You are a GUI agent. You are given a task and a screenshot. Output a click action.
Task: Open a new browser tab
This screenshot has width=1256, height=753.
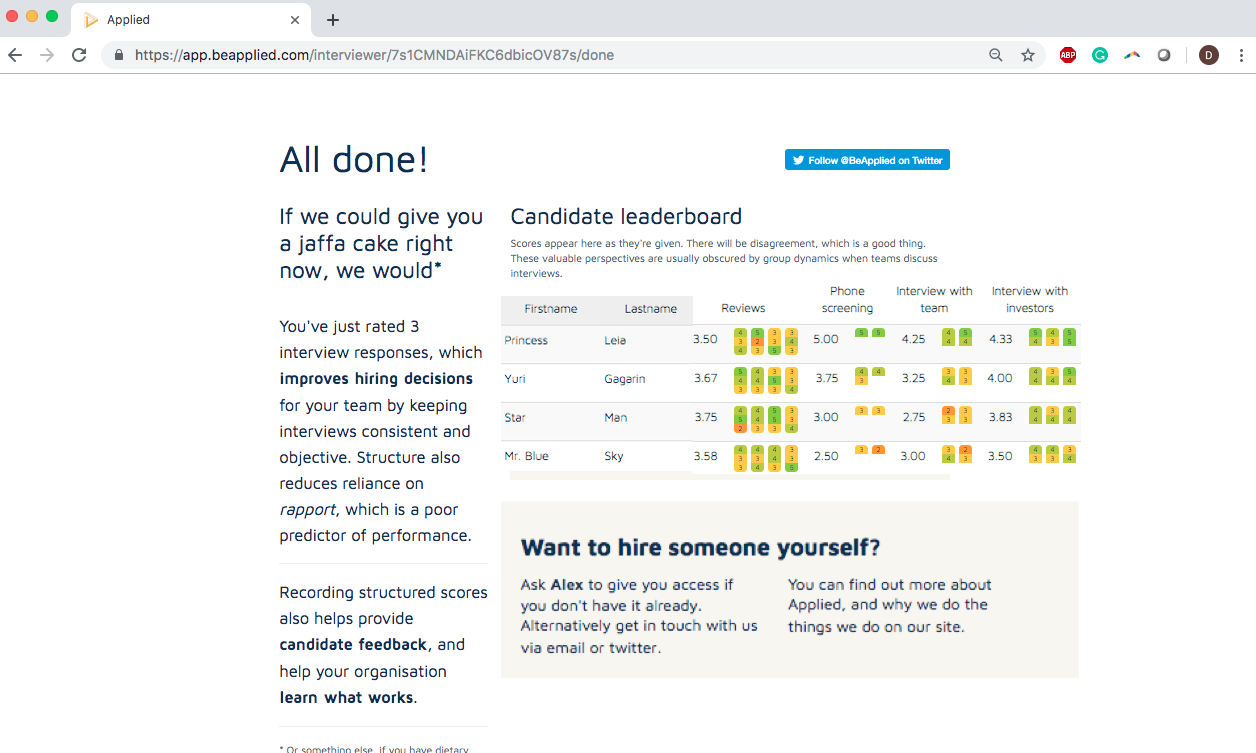pyautogui.click(x=333, y=20)
